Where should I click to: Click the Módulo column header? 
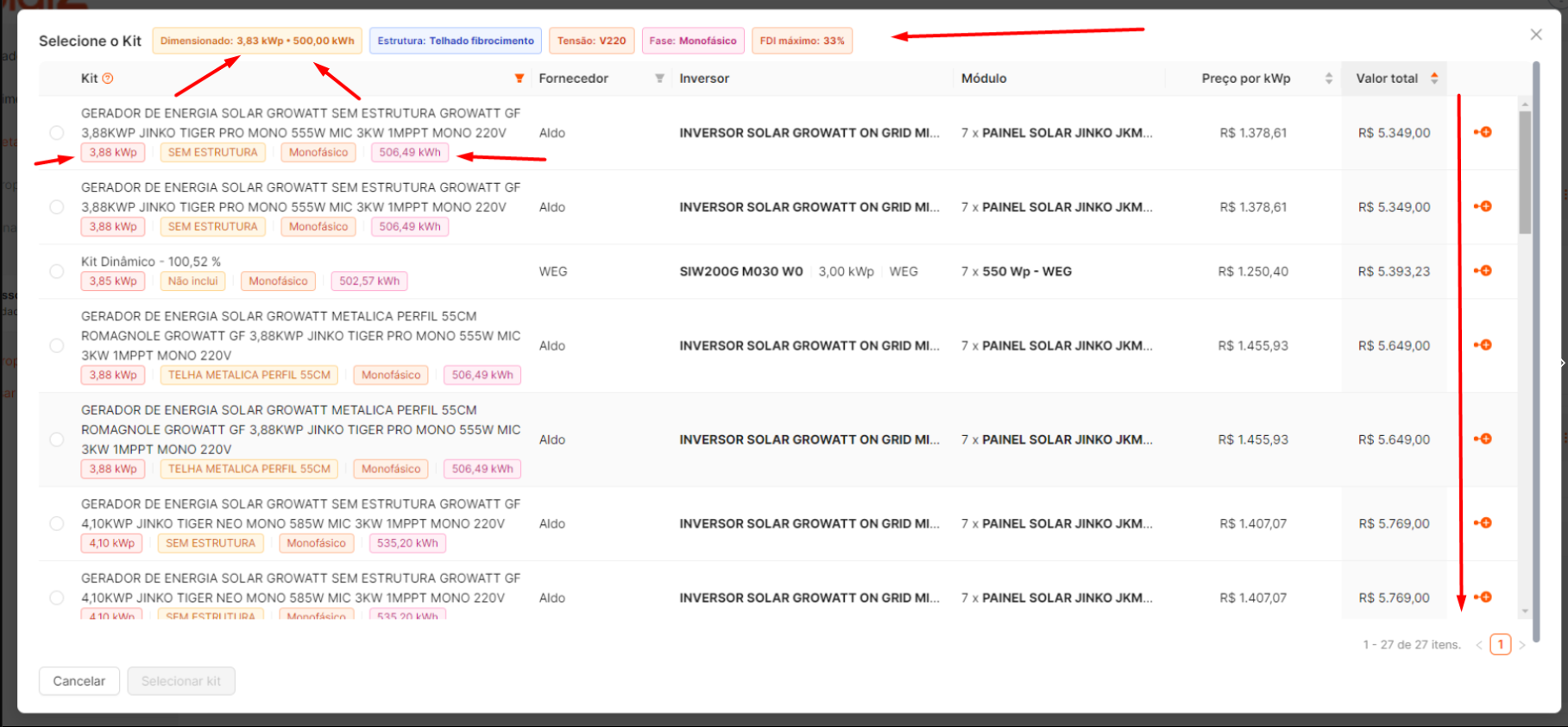click(984, 79)
